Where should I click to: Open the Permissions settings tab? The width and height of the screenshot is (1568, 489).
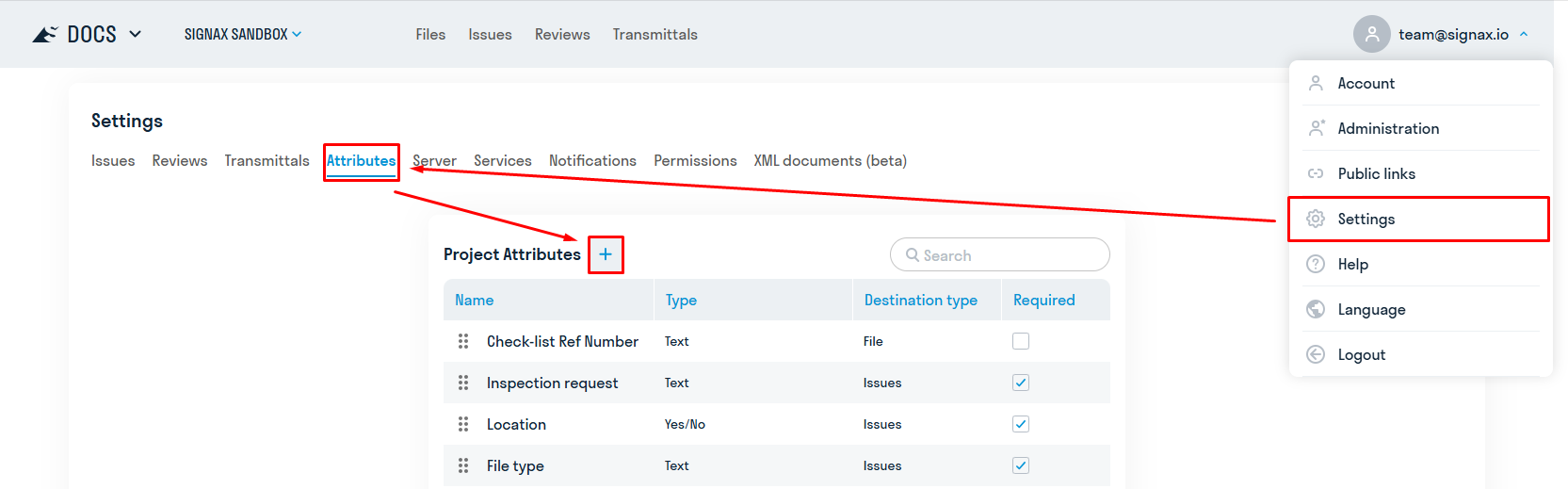(x=695, y=161)
